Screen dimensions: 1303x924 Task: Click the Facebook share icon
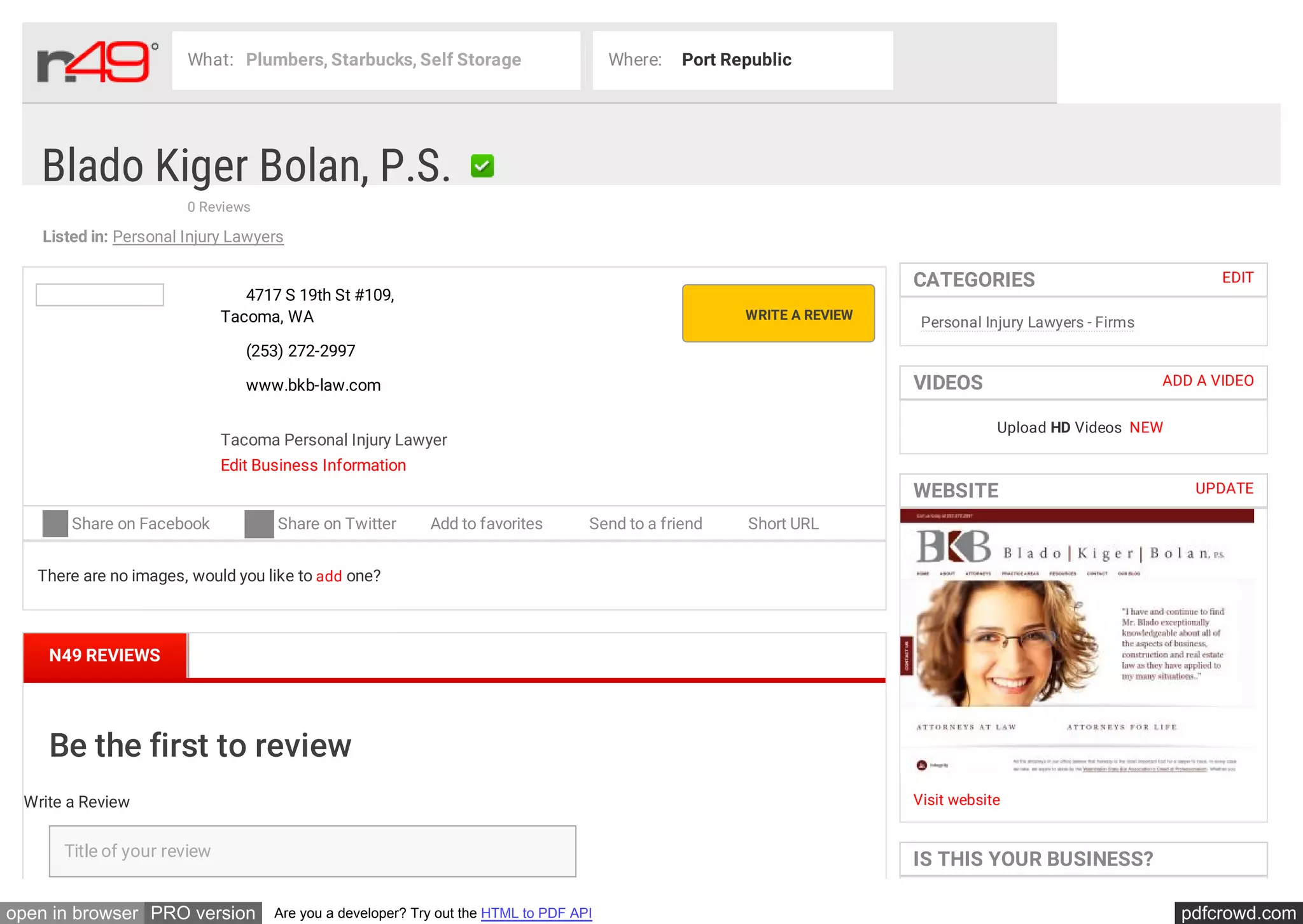click(55, 524)
